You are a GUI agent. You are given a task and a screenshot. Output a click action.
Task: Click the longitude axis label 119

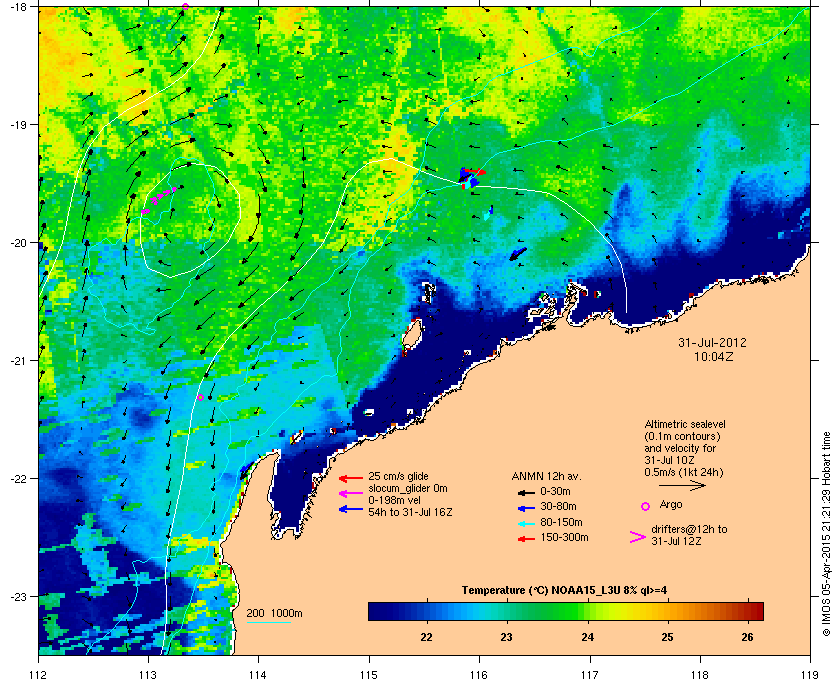[811, 674]
